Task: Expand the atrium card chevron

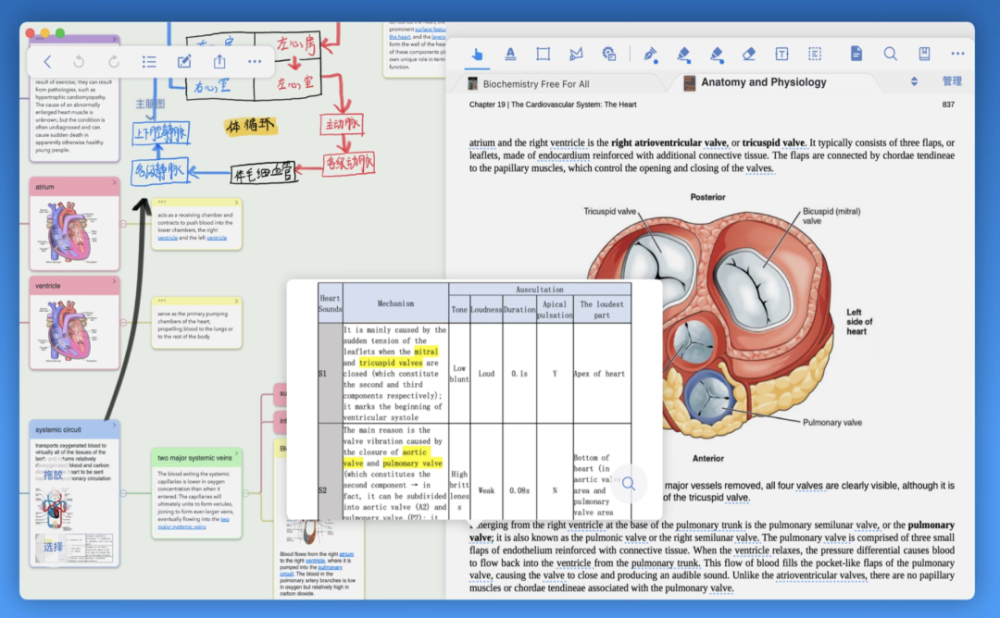Action: 115,183
